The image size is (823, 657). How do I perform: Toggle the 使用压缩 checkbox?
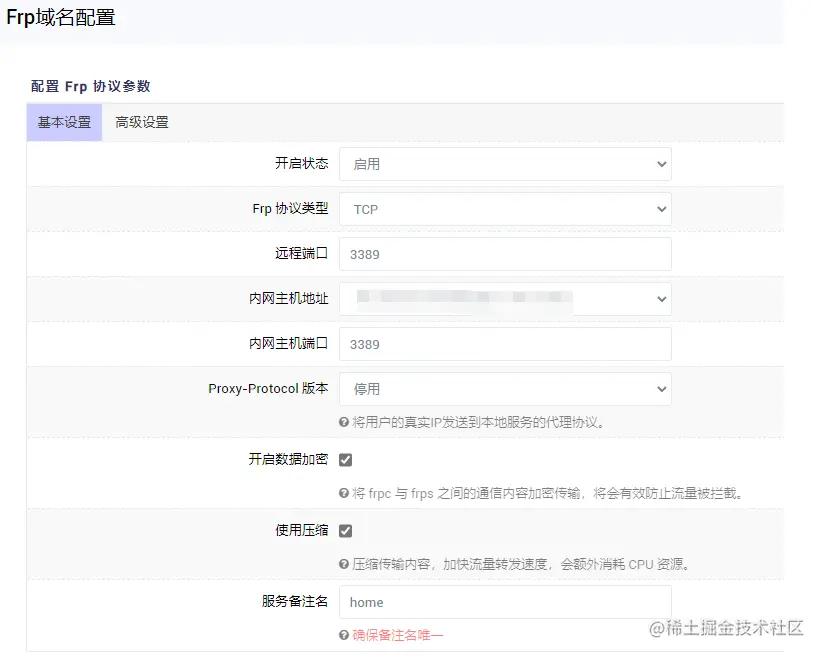point(345,531)
